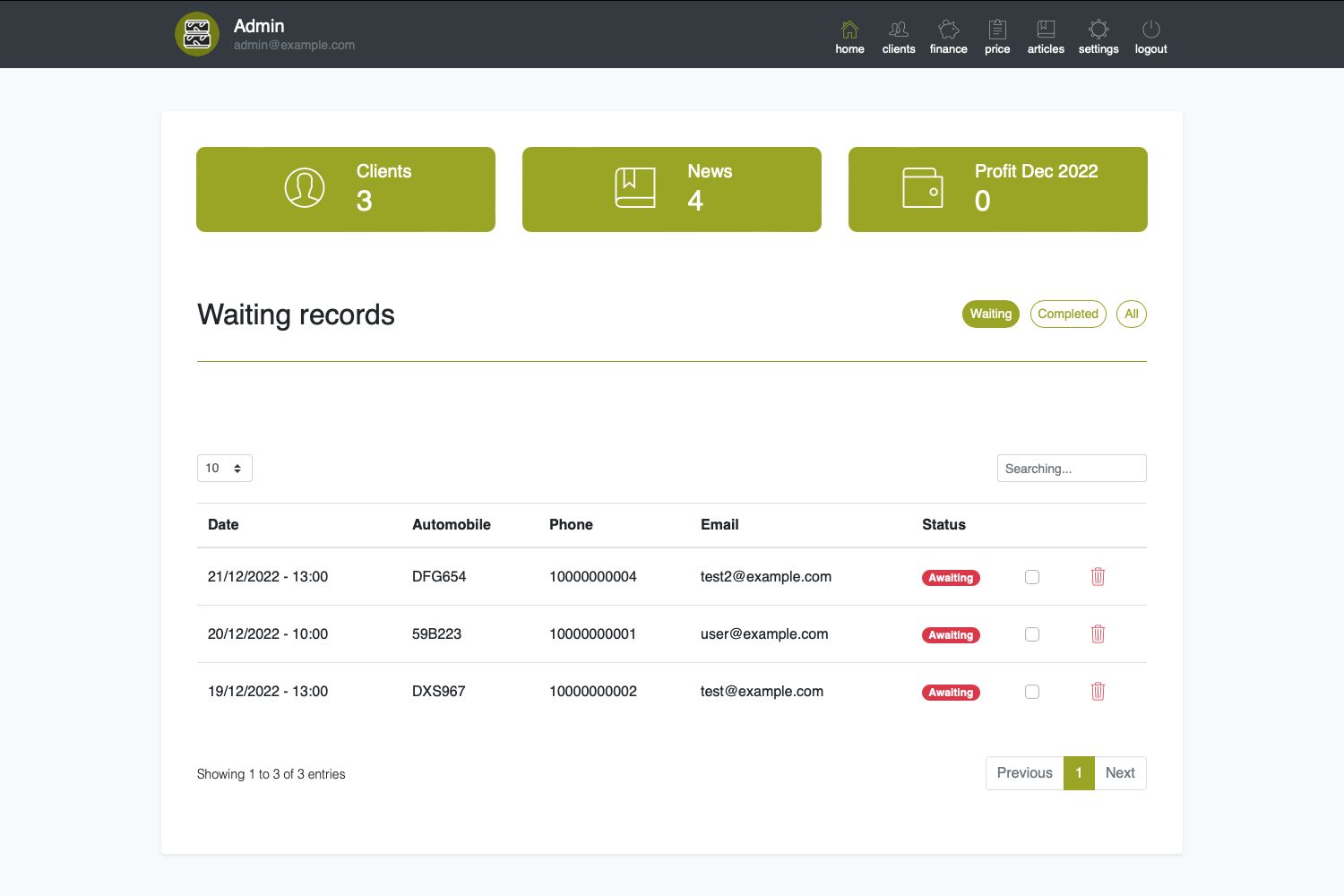The image size is (1344, 896).
Task: Focus the Searching... input field
Action: click(x=1071, y=469)
